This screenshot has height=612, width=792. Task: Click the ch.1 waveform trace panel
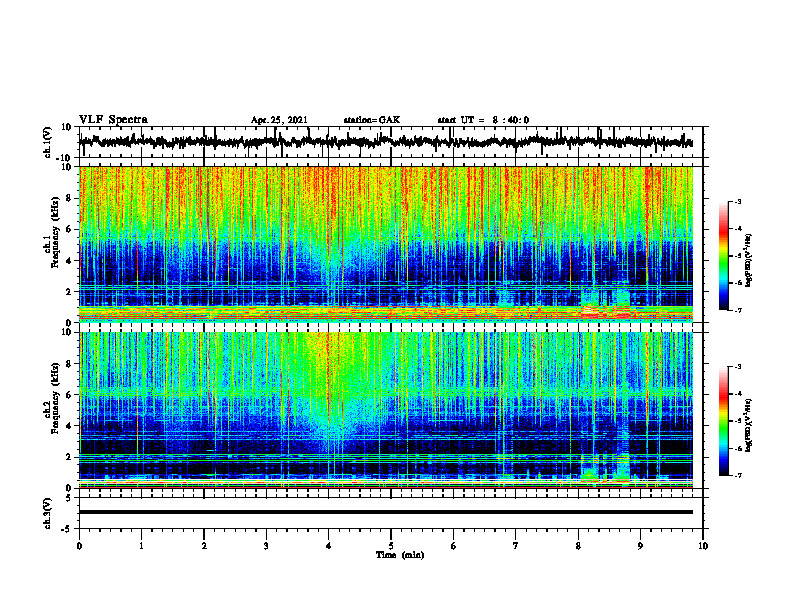point(391,142)
